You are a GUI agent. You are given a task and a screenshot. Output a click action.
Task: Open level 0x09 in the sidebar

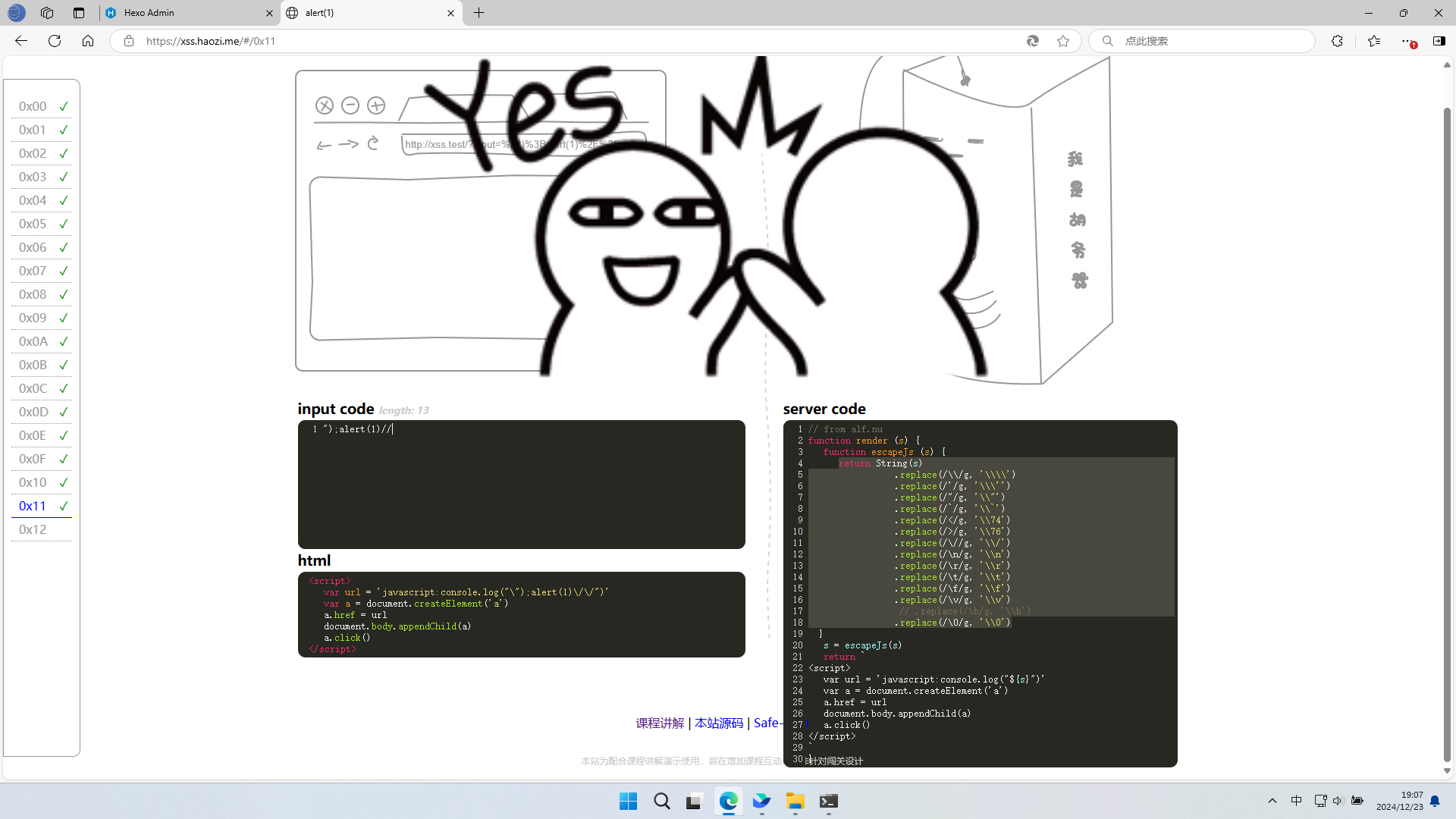tap(42, 318)
